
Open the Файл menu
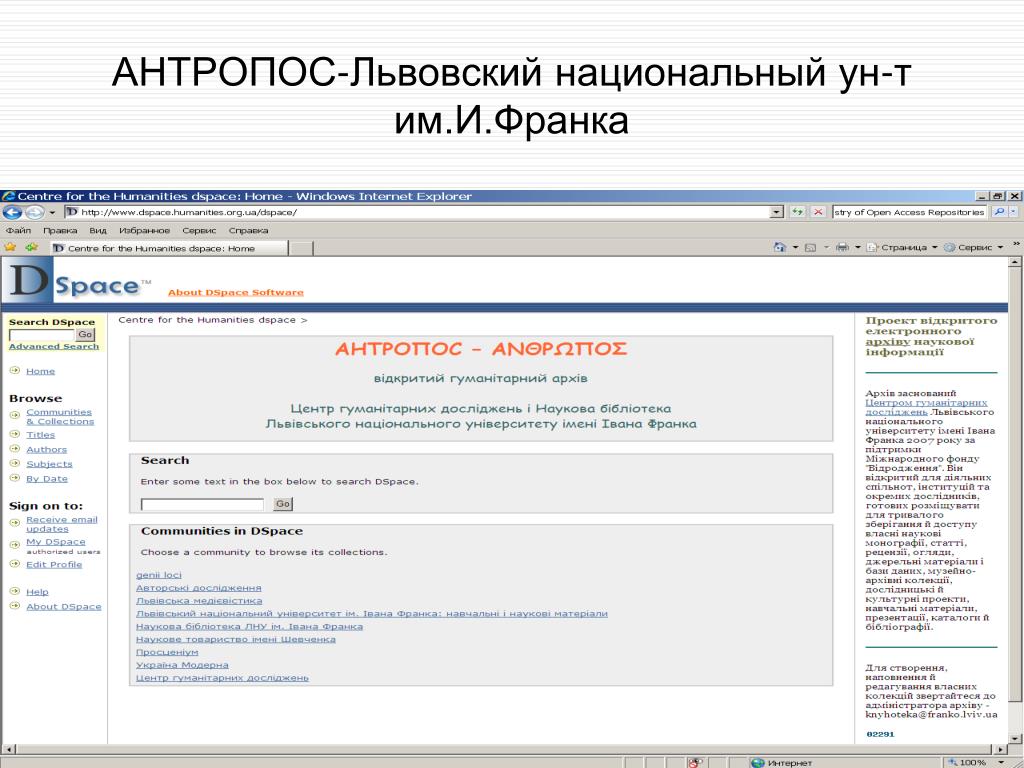pos(18,231)
